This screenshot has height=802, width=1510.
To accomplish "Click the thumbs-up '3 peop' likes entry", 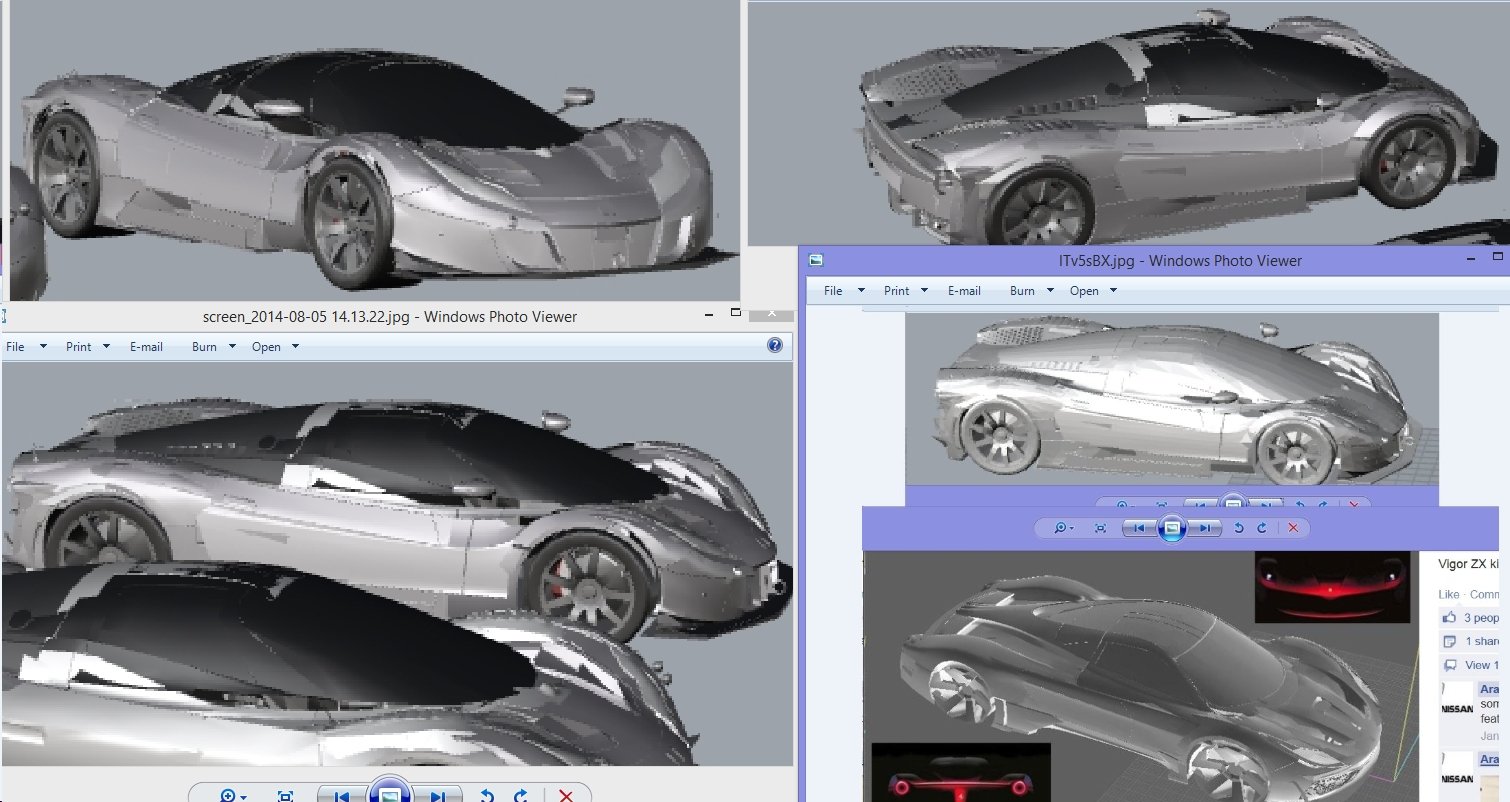I will pyautogui.click(x=1471, y=618).
